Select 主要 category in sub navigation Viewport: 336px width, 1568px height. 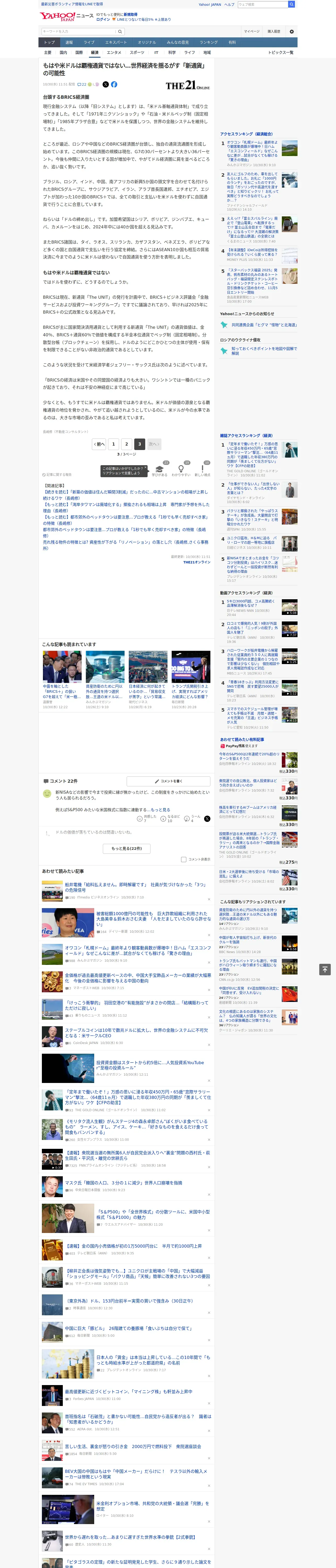(x=48, y=53)
